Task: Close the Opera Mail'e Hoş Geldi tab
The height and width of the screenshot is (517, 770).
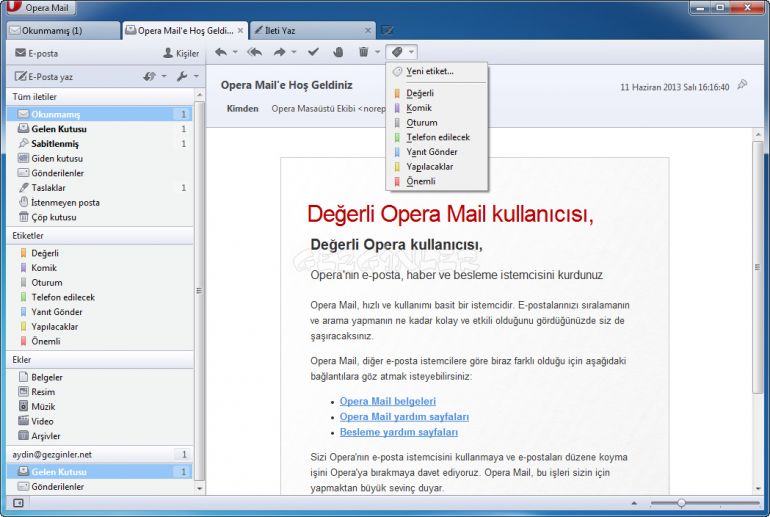Action: click(241, 30)
